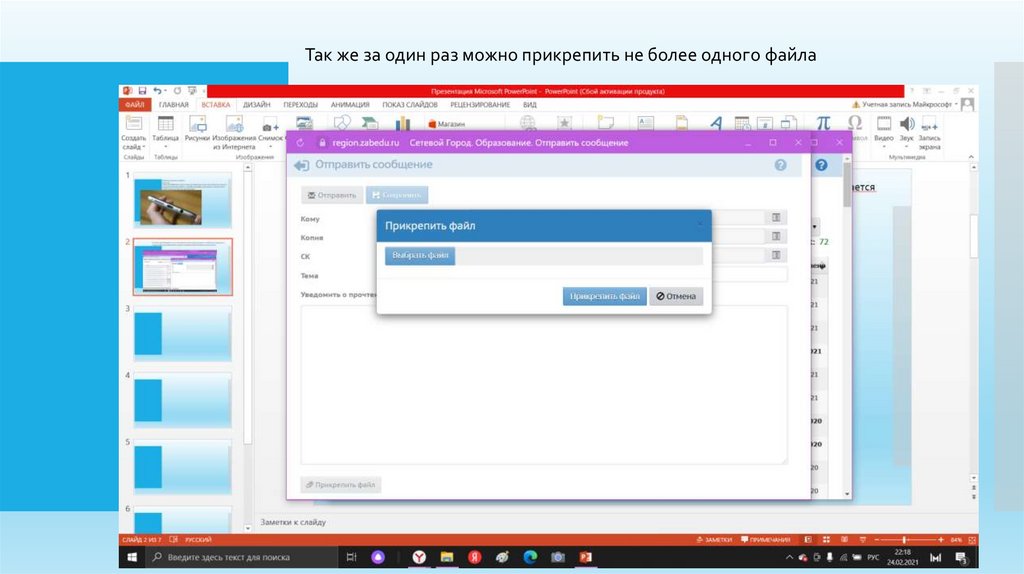The width and height of the screenshot is (1024, 574).
Task: Open File Explorer from the taskbar
Action: [447, 557]
